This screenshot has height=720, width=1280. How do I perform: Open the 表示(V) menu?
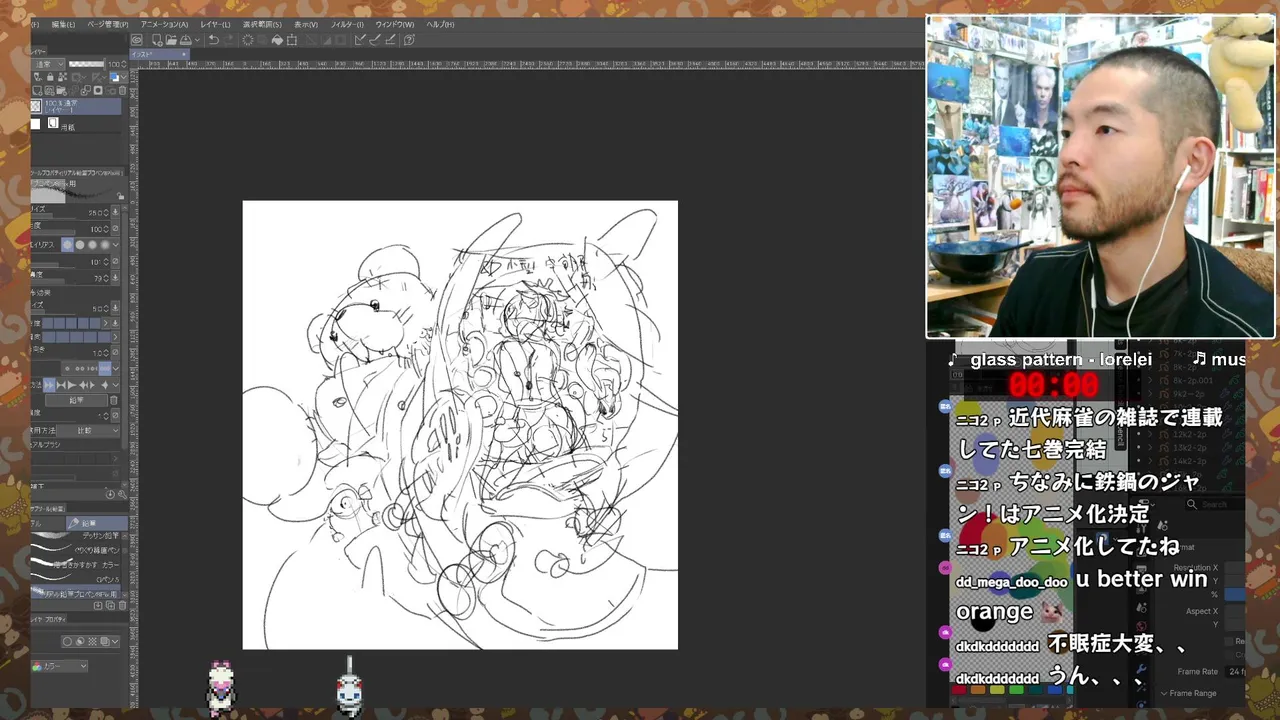point(306,24)
